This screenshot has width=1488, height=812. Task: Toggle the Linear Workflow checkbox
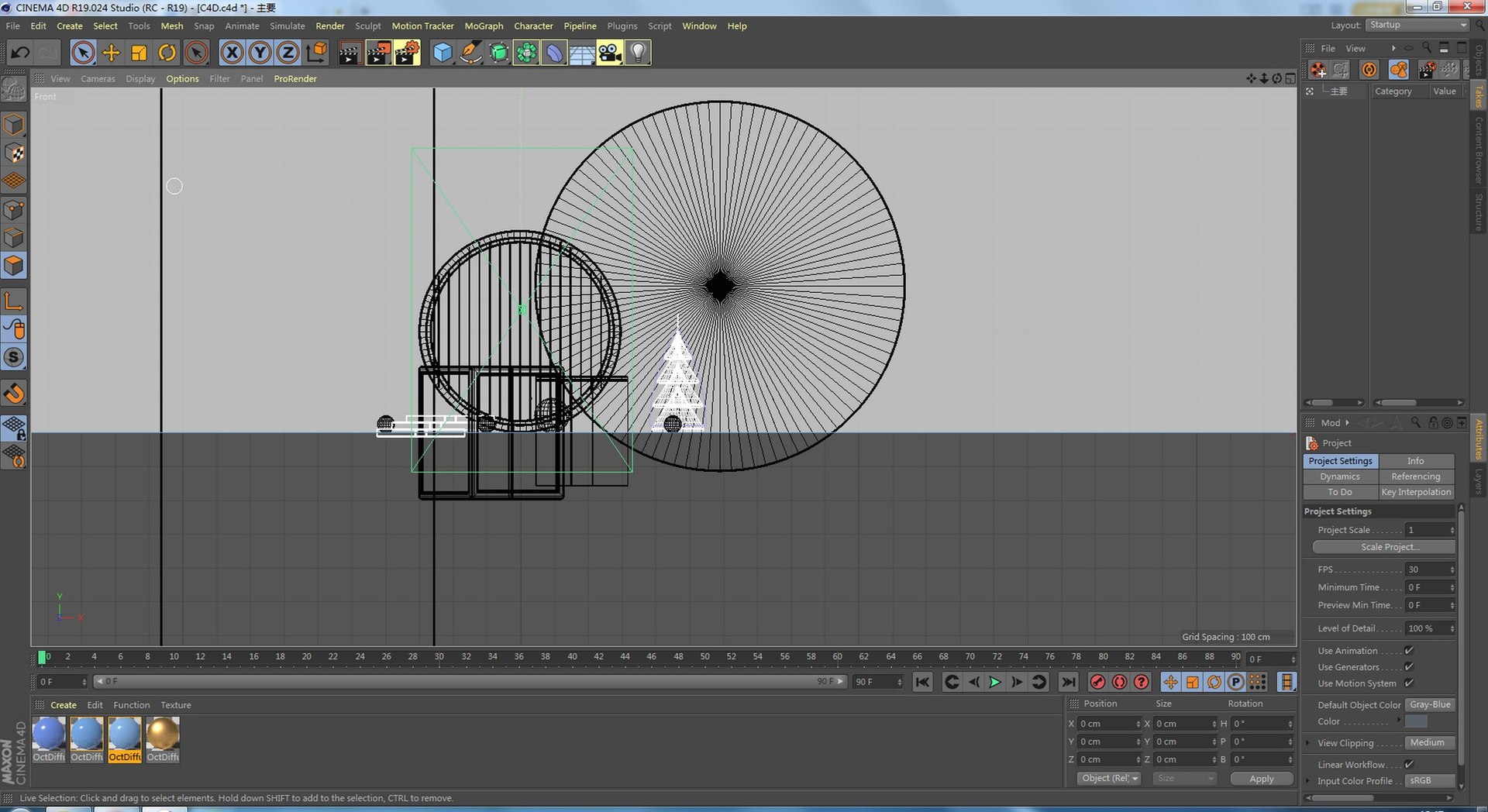tap(1409, 765)
